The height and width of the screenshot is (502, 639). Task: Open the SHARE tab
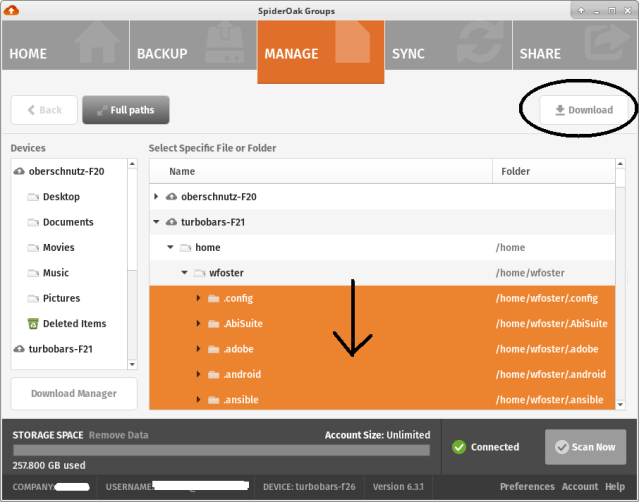pos(575,53)
